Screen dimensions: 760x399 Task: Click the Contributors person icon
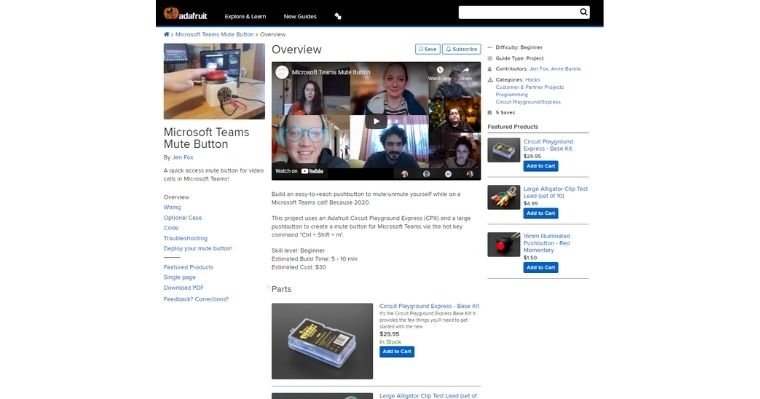point(490,69)
